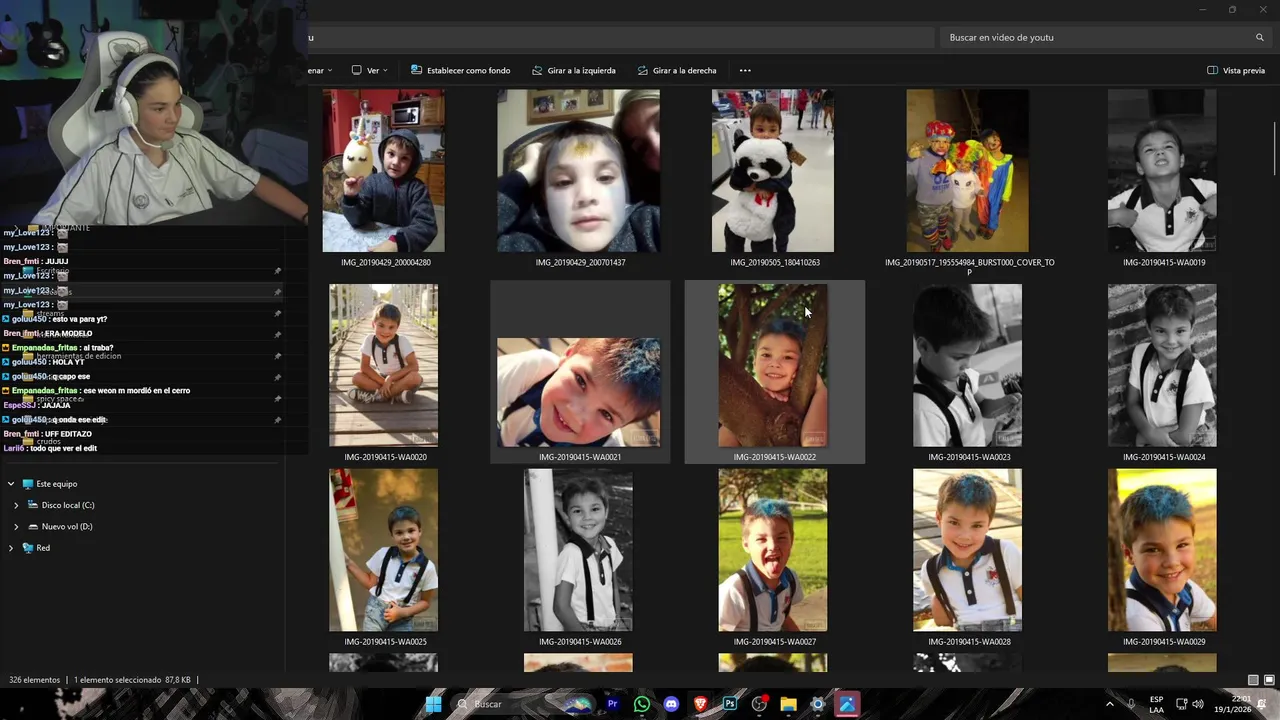Viewport: 1280px width, 720px height.
Task: Collapse the Este equipo tree node
Action: (x=11, y=484)
